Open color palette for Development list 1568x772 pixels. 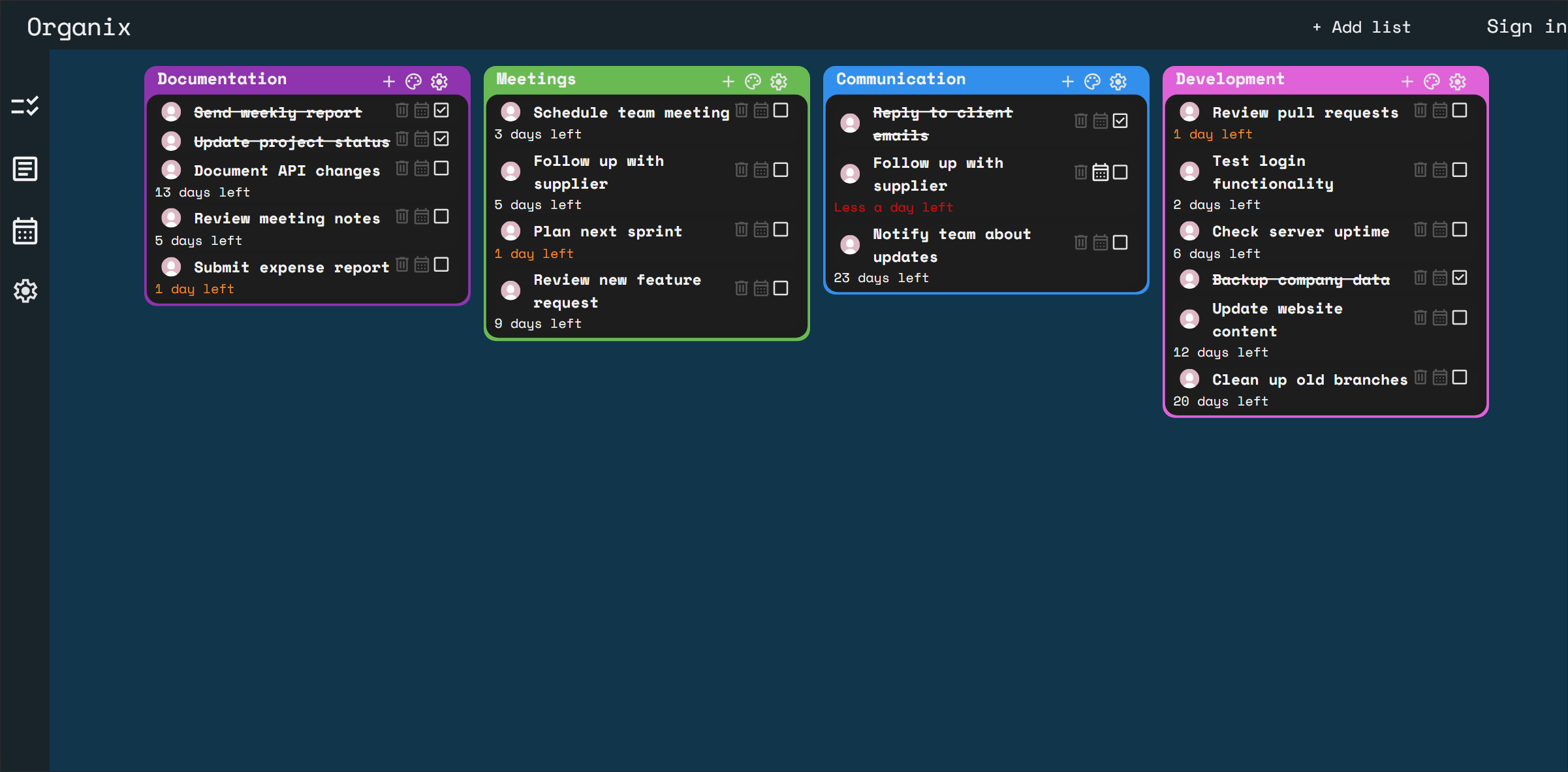pyautogui.click(x=1432, y=82)
